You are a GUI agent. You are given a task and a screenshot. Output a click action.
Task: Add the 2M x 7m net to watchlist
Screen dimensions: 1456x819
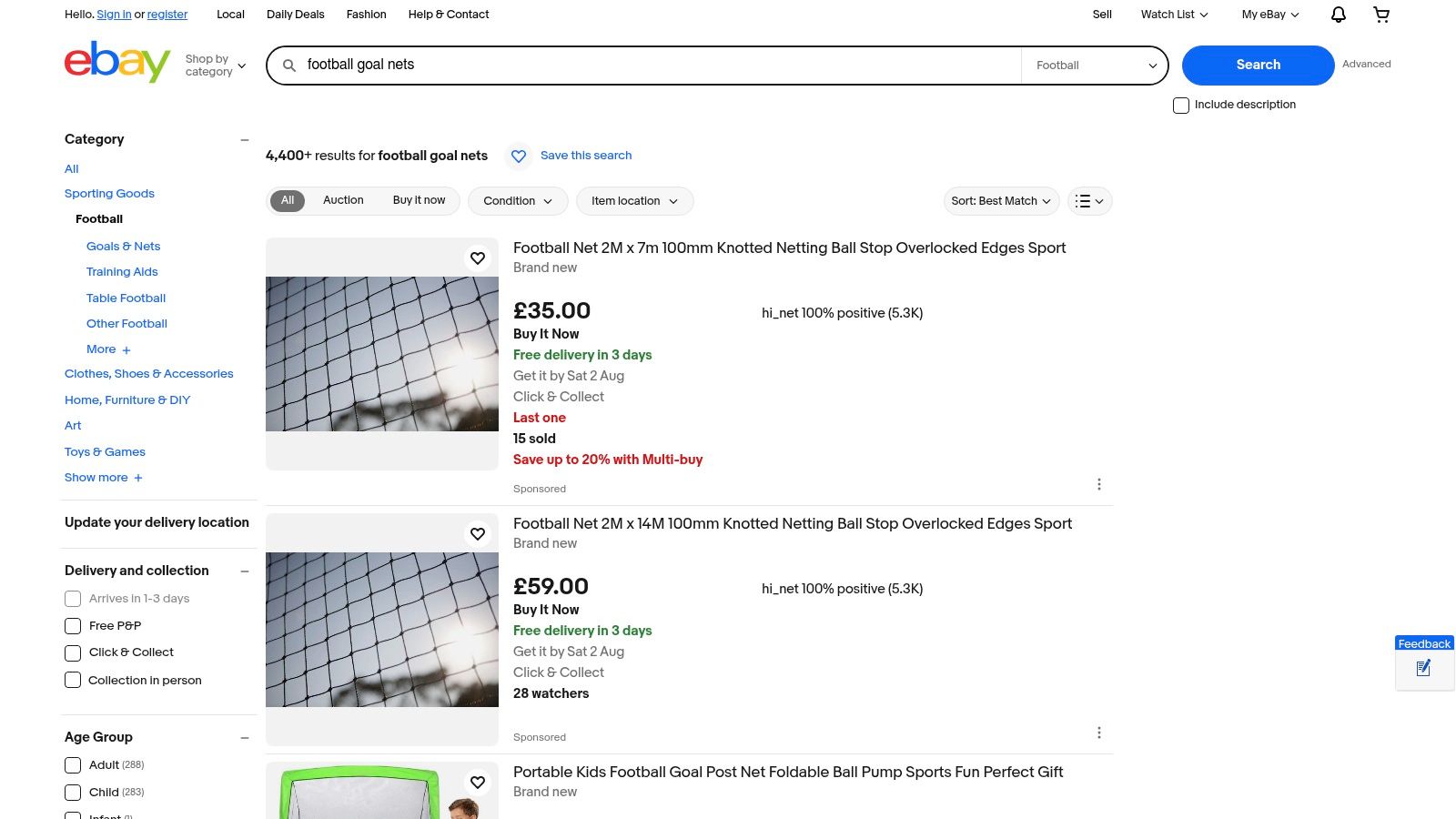[478, 258]
